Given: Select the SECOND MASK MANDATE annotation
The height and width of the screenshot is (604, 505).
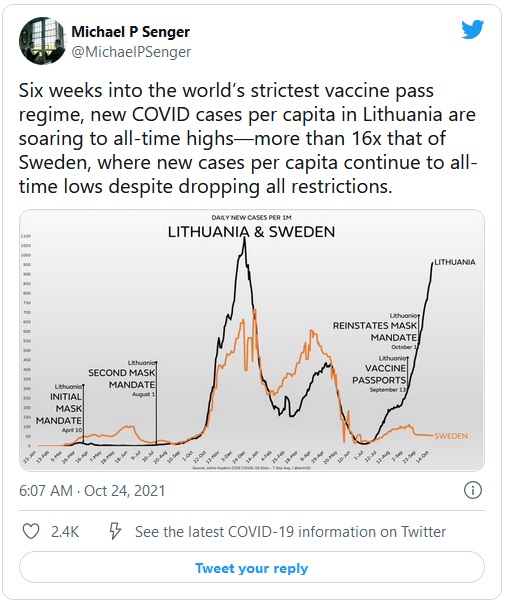Looking at the screenshot, I should click(x=122, y=379).
